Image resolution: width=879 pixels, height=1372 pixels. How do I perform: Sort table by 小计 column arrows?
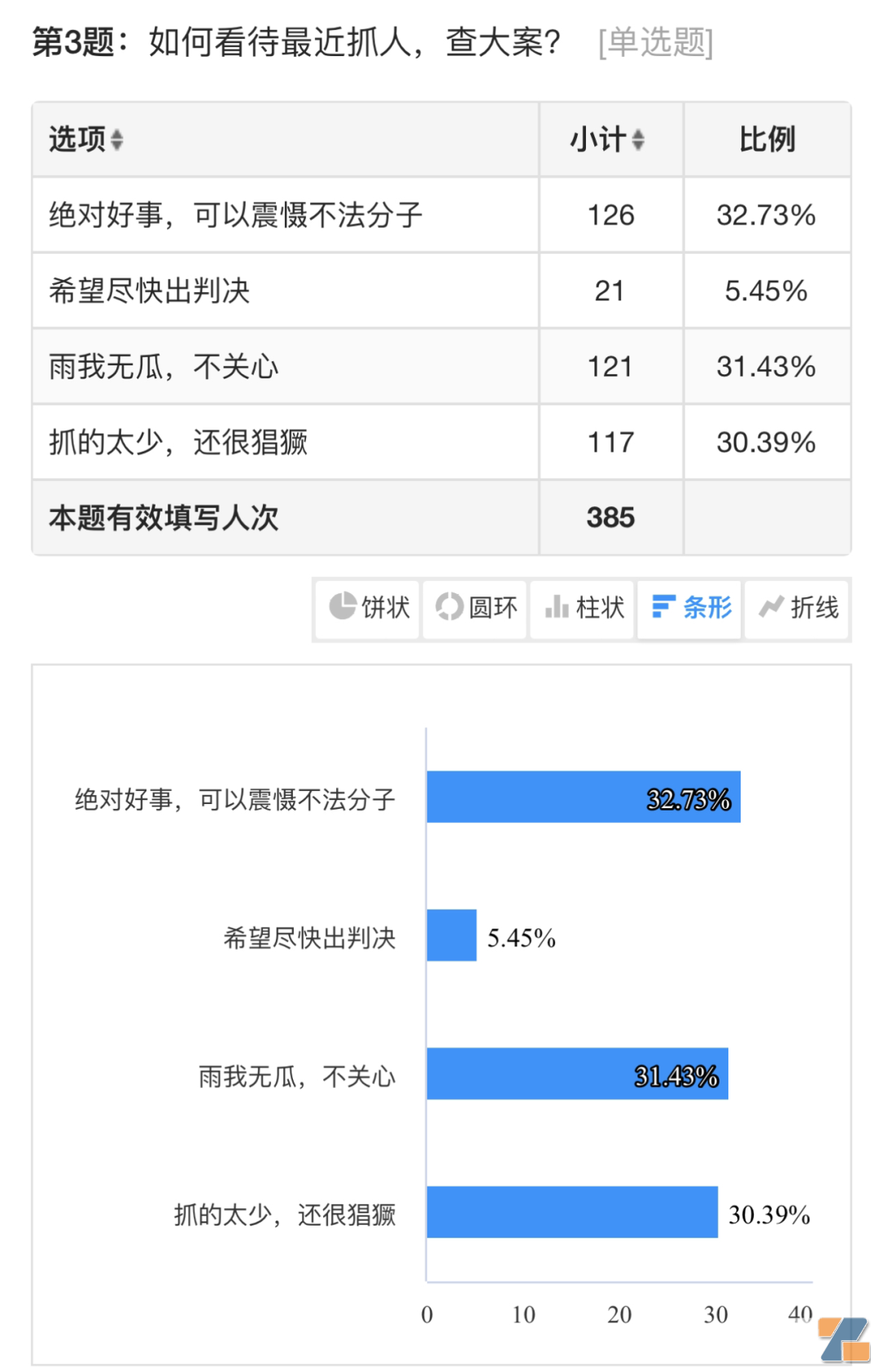coord(638,140)
